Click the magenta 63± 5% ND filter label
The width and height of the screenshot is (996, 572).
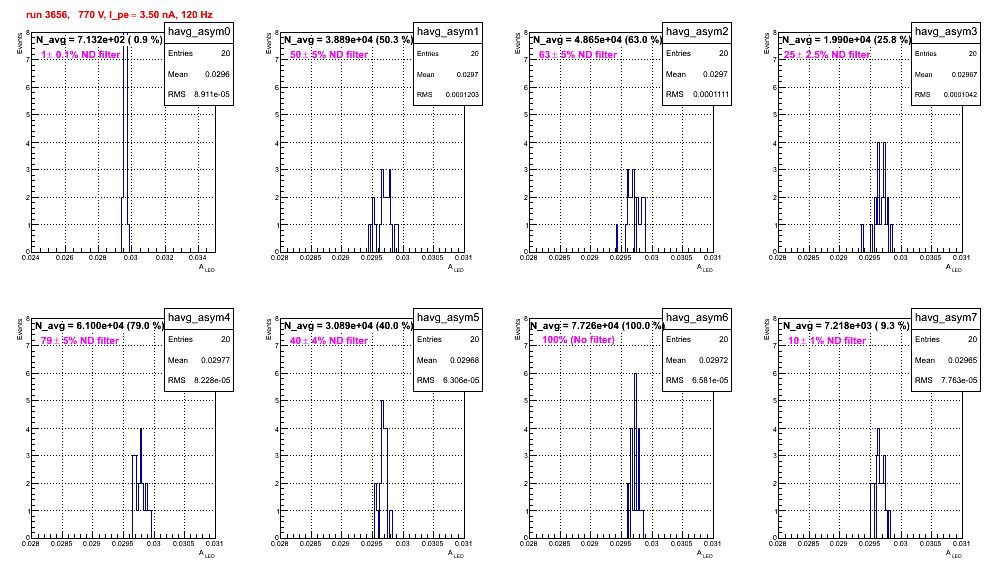[578, 55]
